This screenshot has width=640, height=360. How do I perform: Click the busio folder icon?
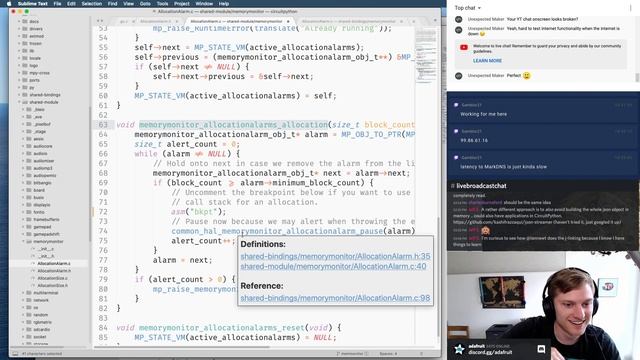point(29,198)
